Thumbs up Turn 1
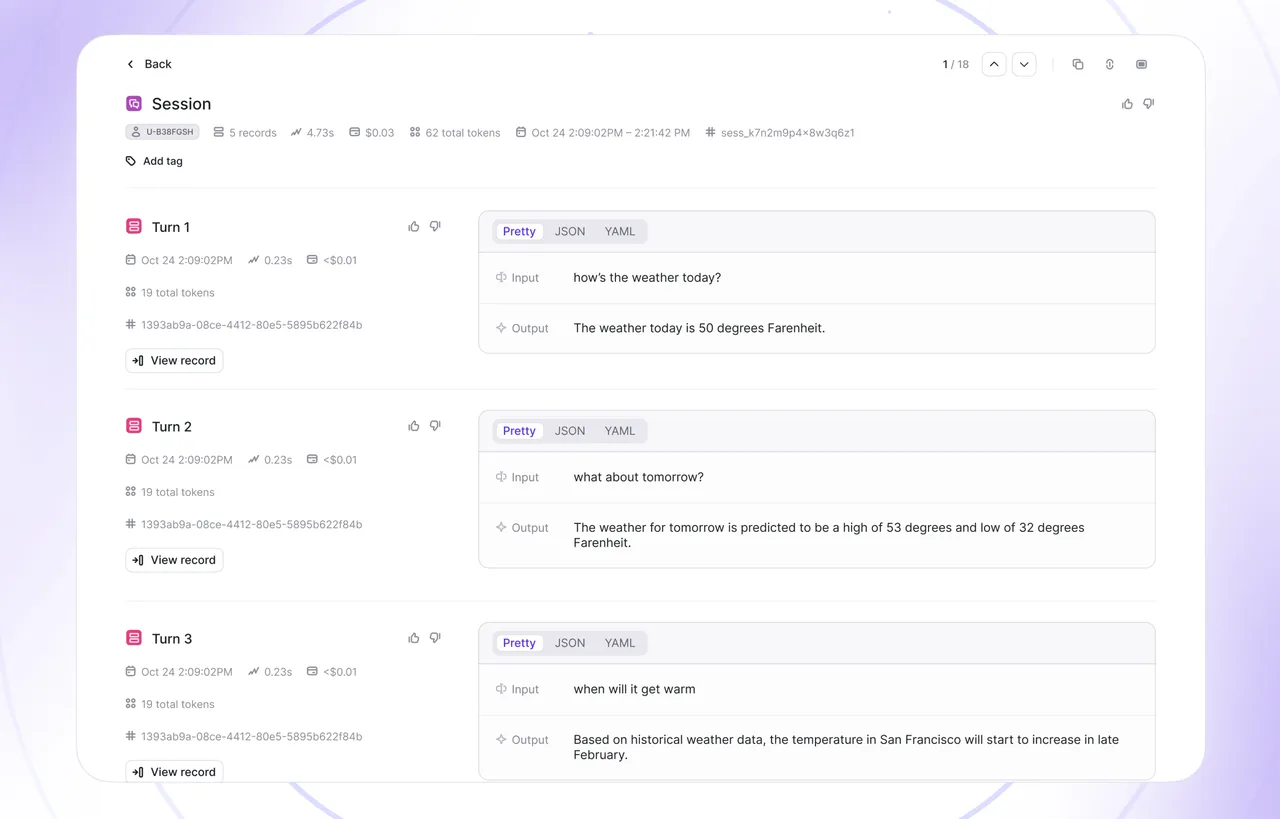The height and width of the screenshot is (819, 1280). pos(414,227)
